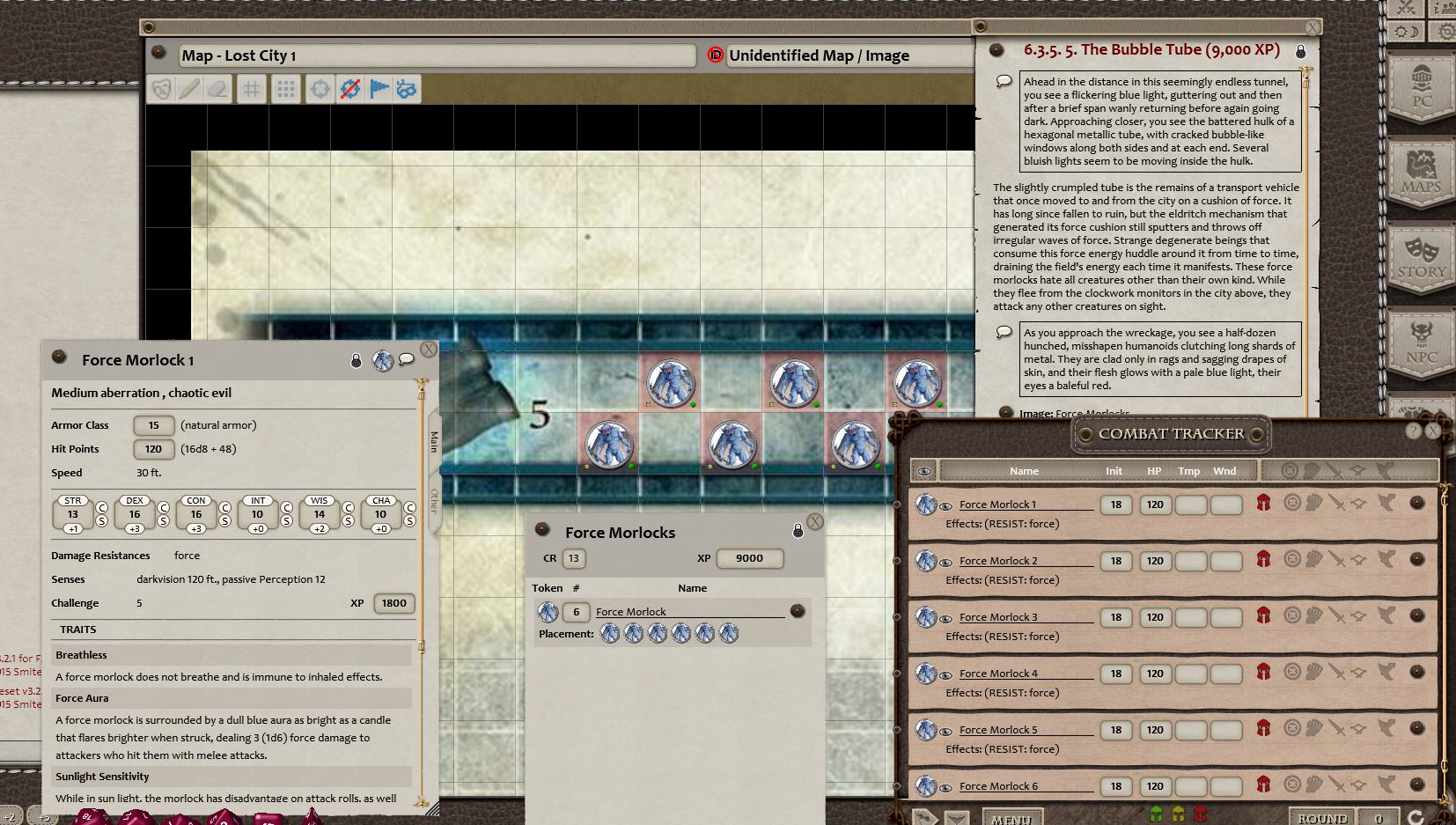Click the ROUND button in the combat tracker
Viewport: 1456px width, 825px height.
[x=1321, y=817]
